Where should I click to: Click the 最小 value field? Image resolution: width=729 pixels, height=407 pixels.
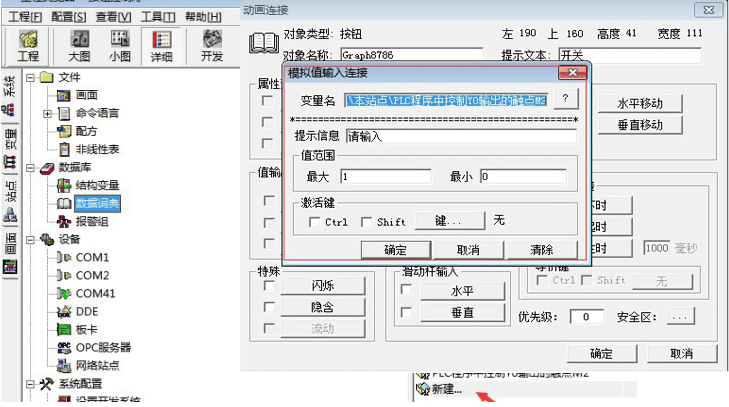(x=524, y=177)
